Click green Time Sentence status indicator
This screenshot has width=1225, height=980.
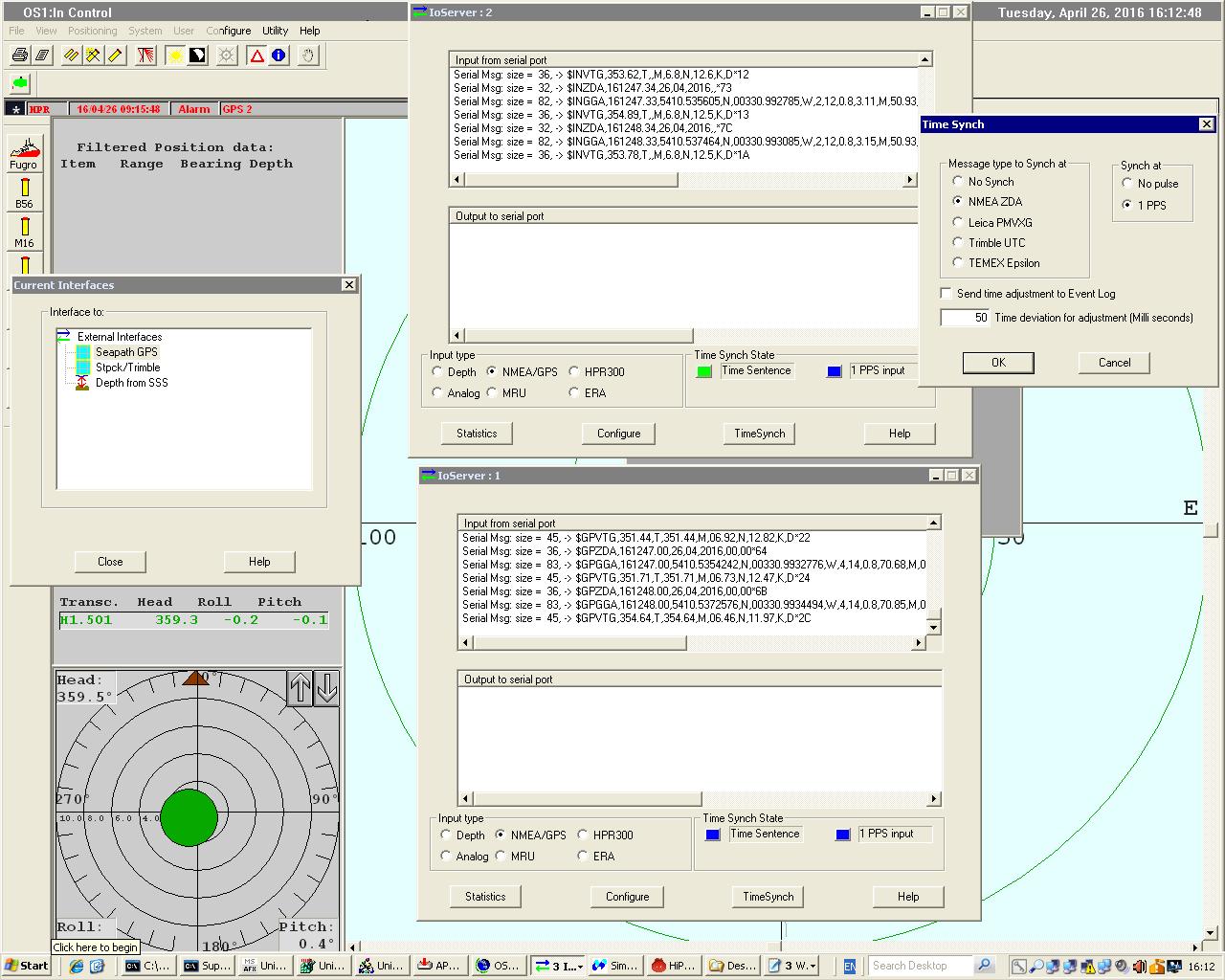tap(704, 371)
